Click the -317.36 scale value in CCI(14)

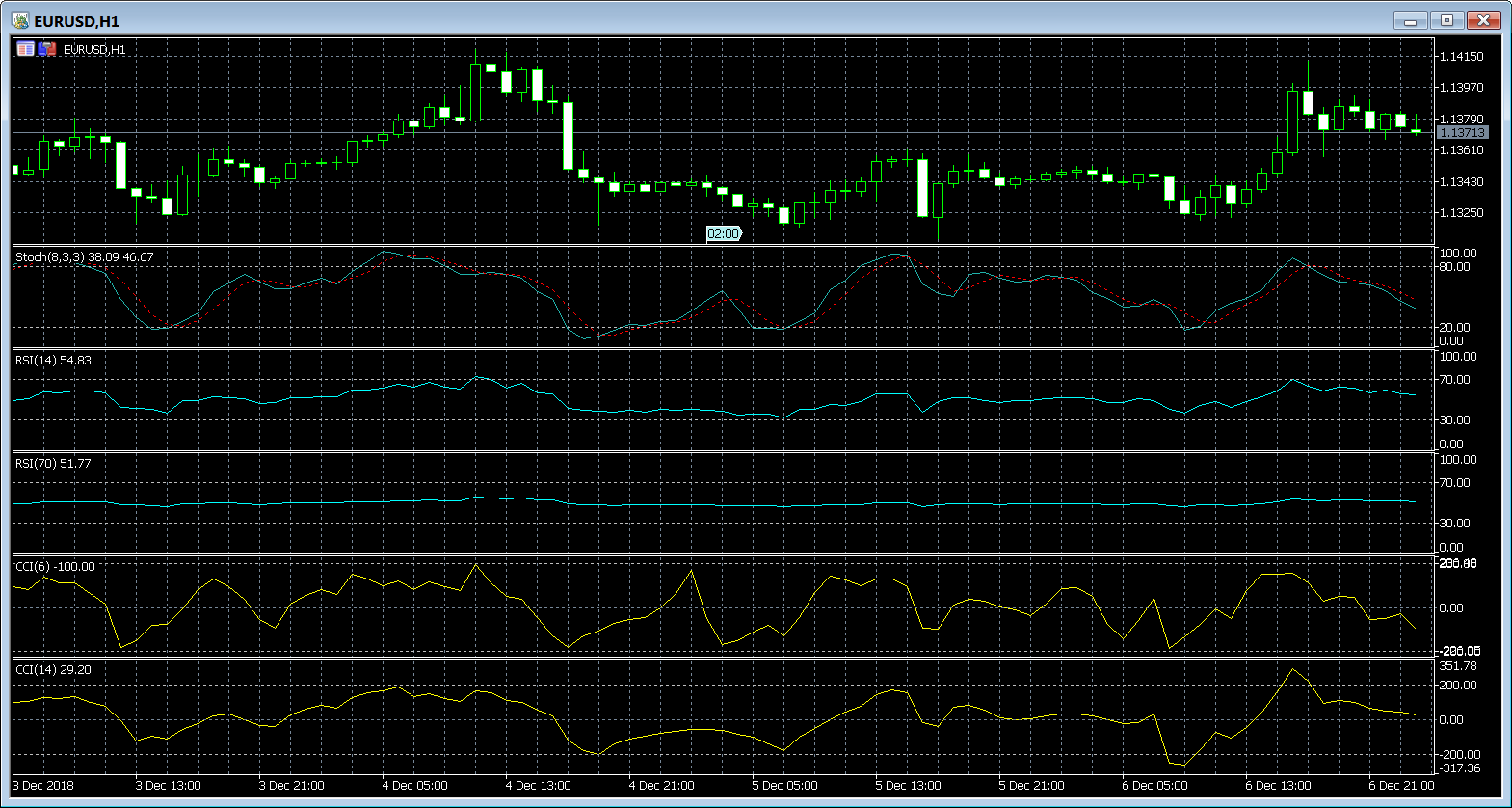pos(1459,768)
